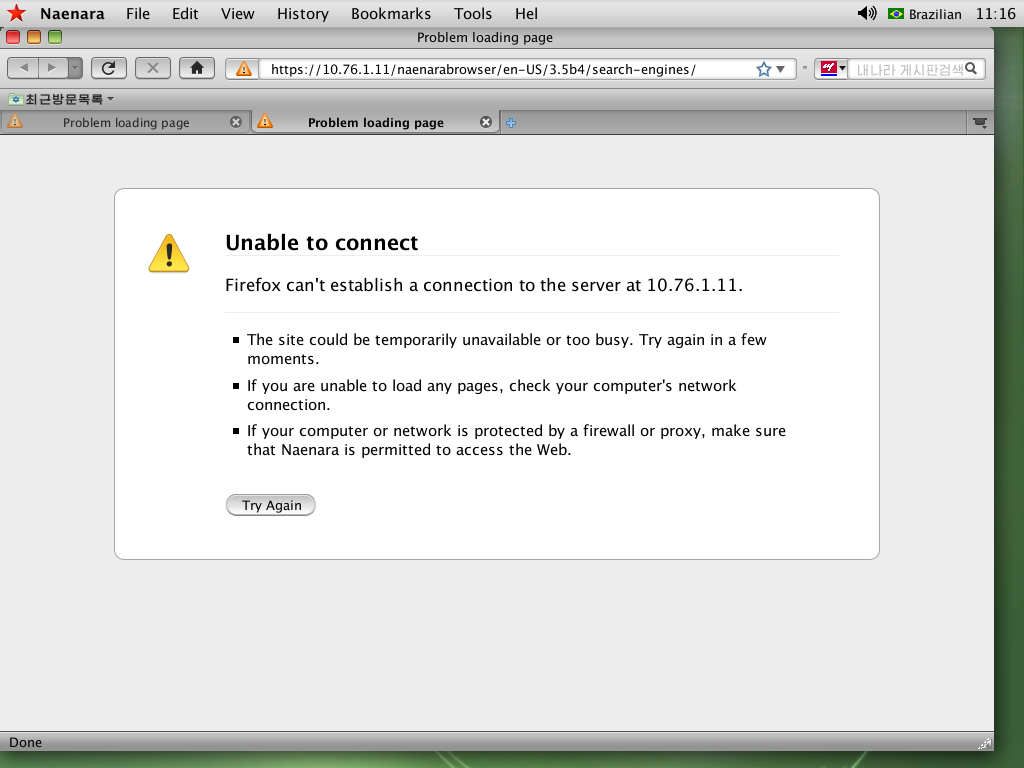Viewport: 1024px width, 768px height.
Task: Go to the Home page
Action: click(x=197, y=67)
